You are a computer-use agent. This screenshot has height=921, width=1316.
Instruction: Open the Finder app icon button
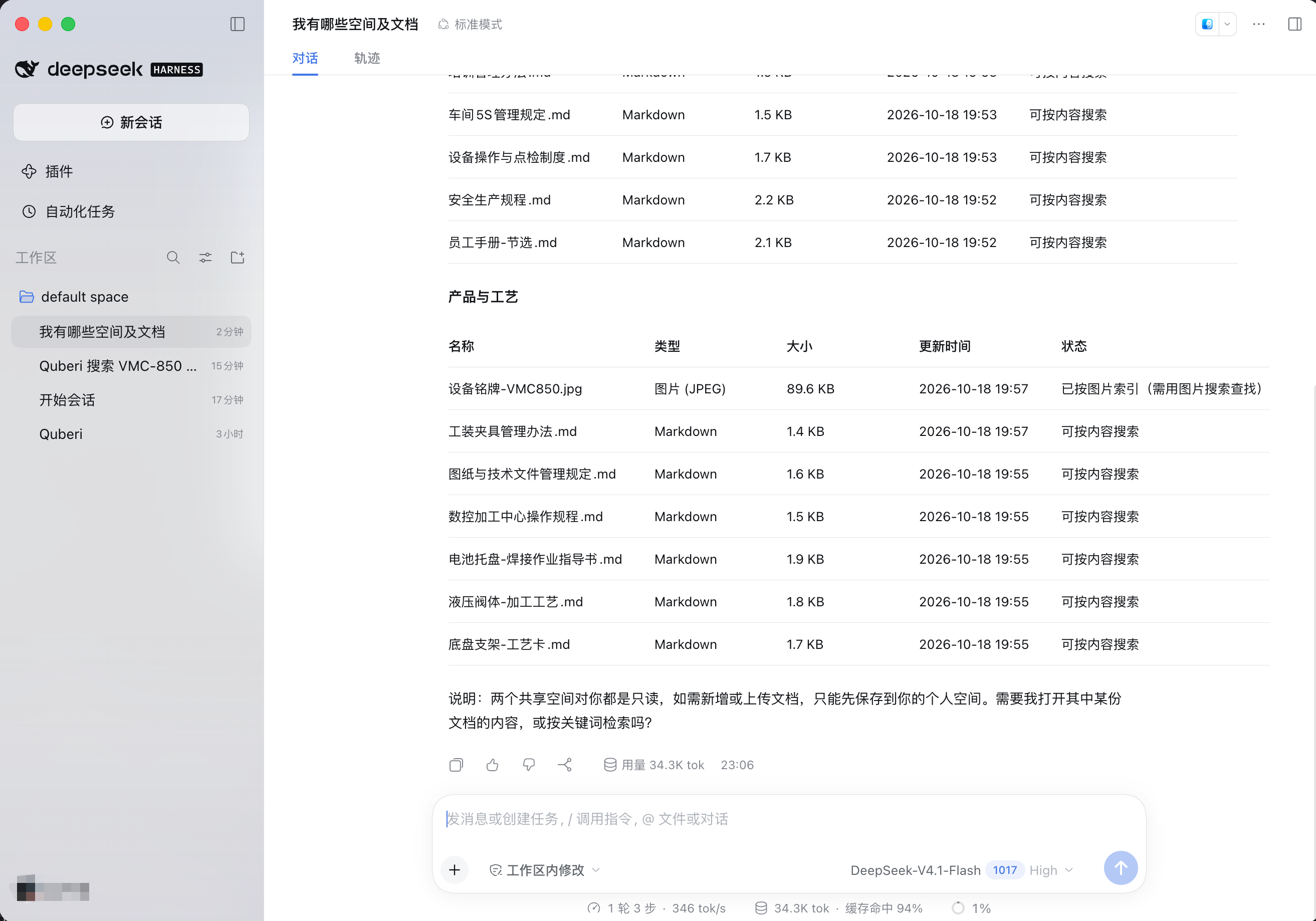[x=1207, y=24]
